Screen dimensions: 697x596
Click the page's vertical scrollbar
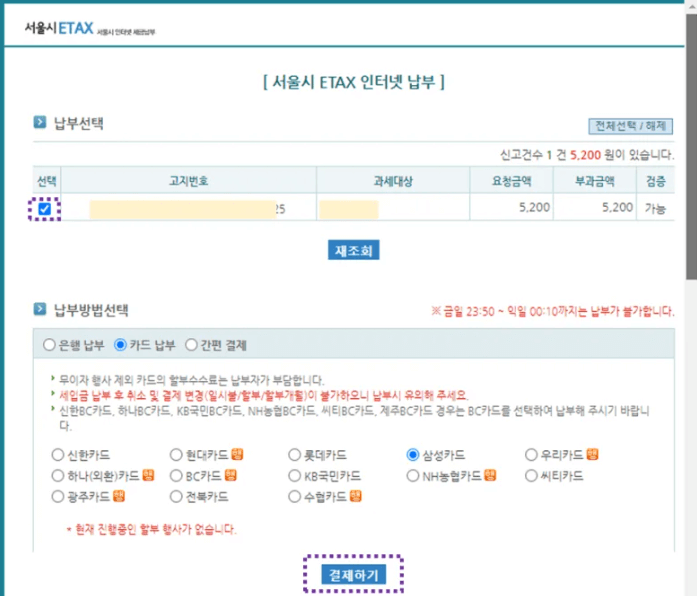691,147
